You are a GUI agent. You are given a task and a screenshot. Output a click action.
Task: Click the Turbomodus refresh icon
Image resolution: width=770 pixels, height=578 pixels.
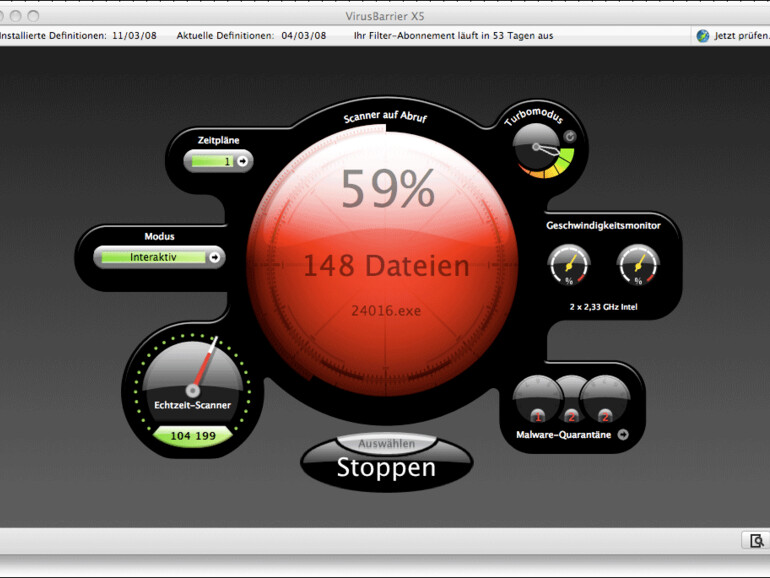570,137
